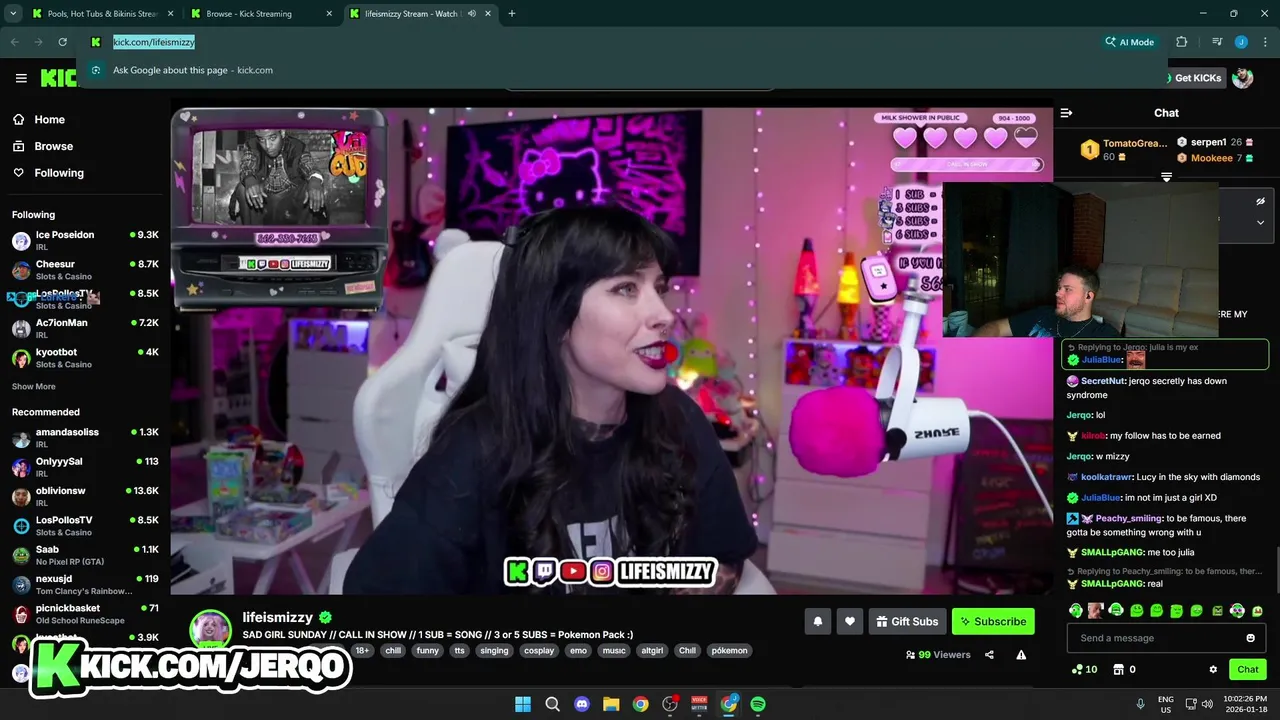
Task: Report the stream warning icon
Action: point(1021,655)
